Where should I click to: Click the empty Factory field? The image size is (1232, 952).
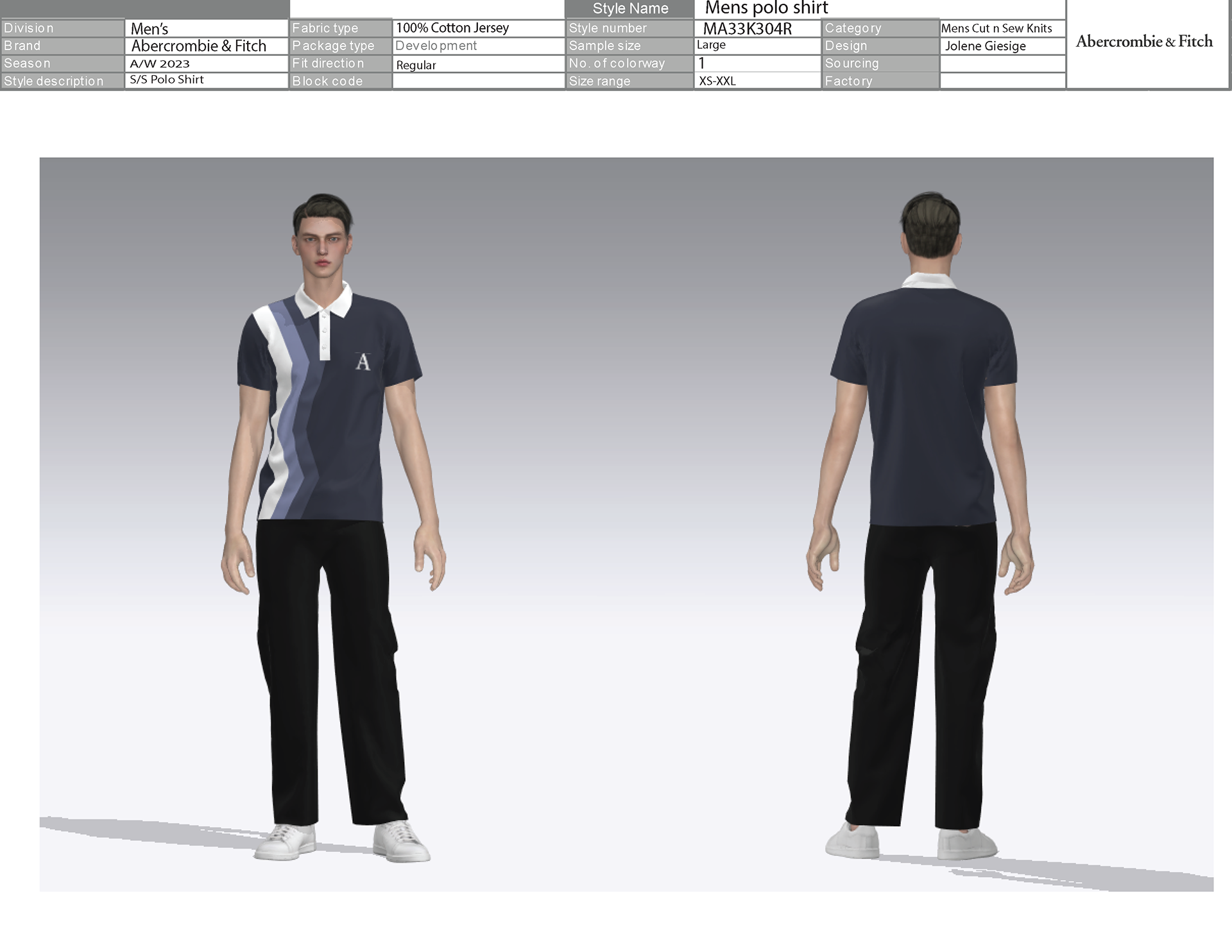(1002, 81)
